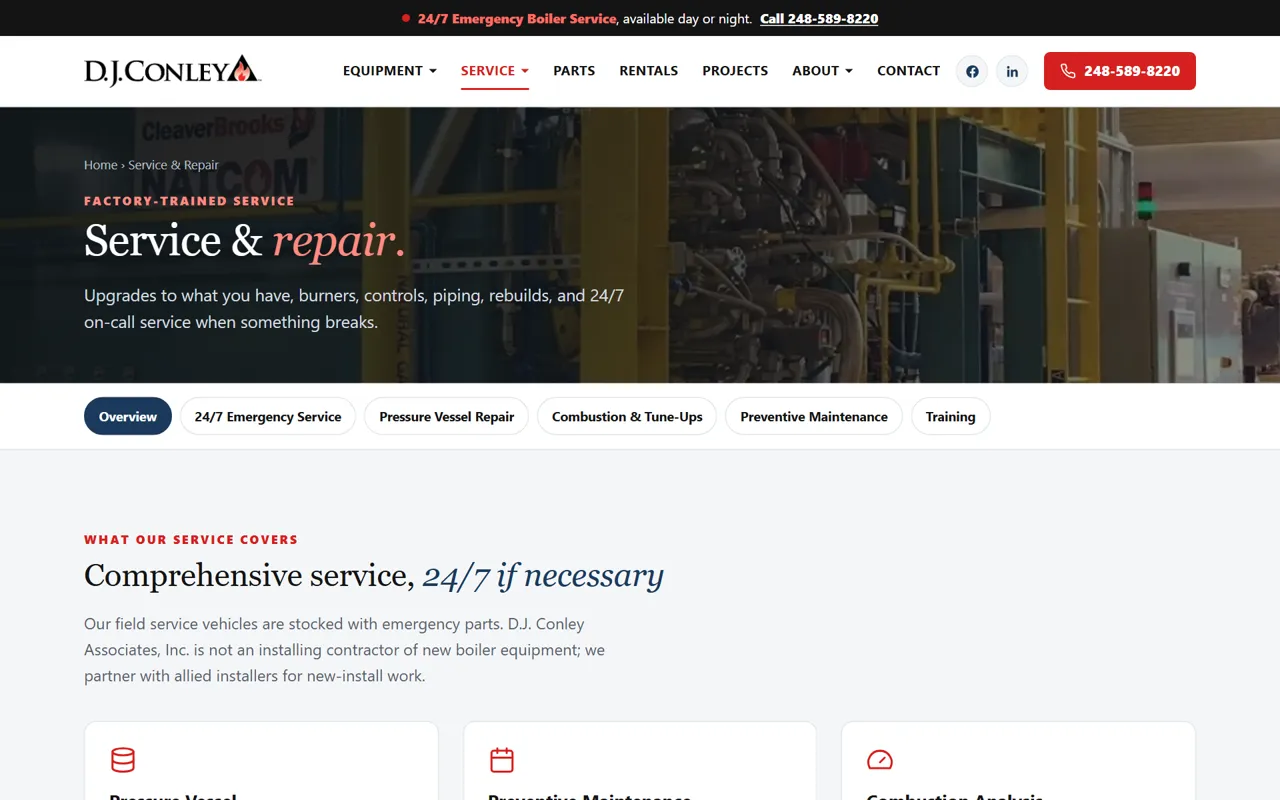The width and height of the screenshot is (1280, 800).
Task: Select the Combustion & Tune-Ups tab
Action: pos(627,417)
